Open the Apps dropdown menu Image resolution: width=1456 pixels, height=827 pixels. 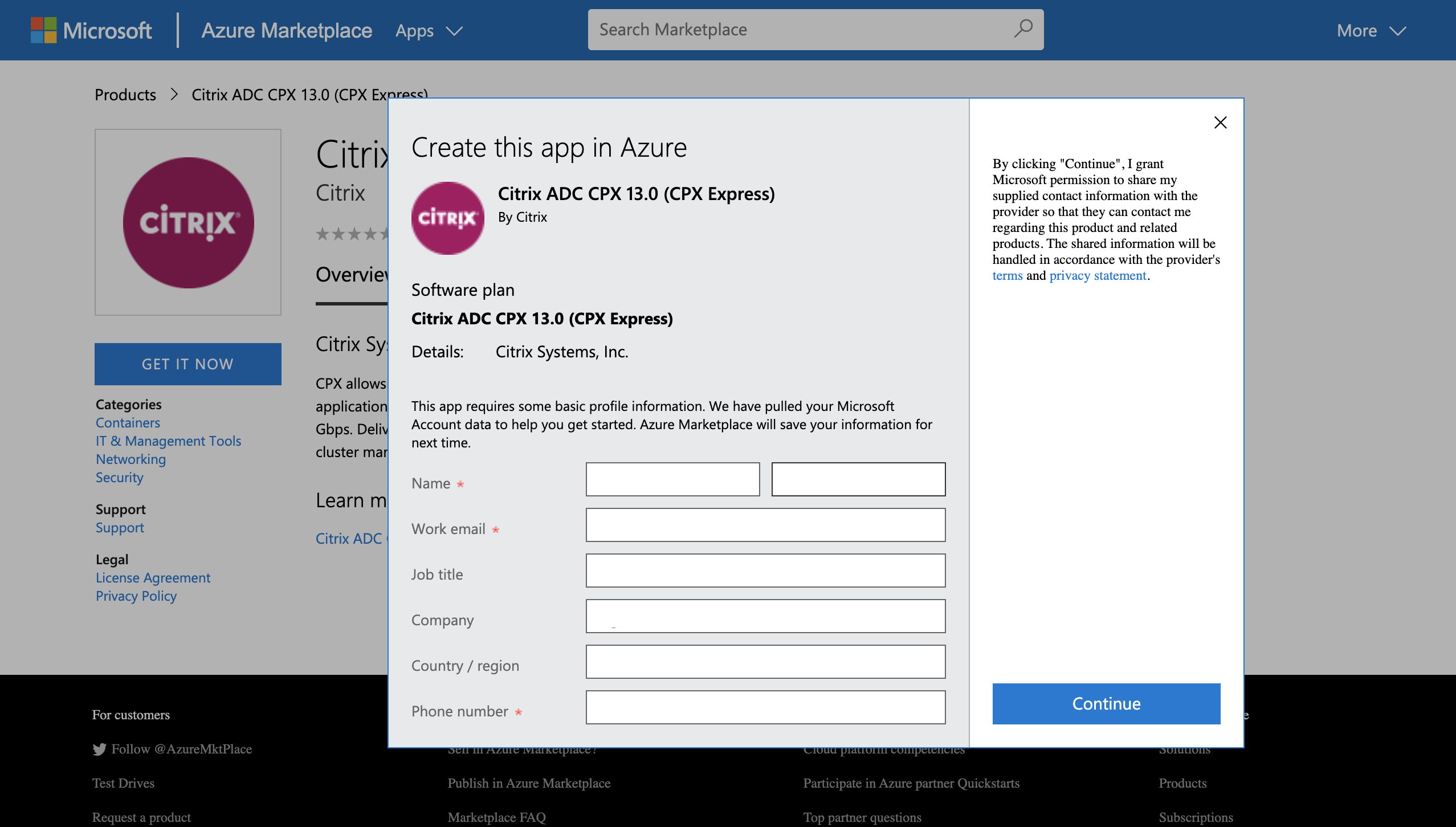[x=429, y=31]
